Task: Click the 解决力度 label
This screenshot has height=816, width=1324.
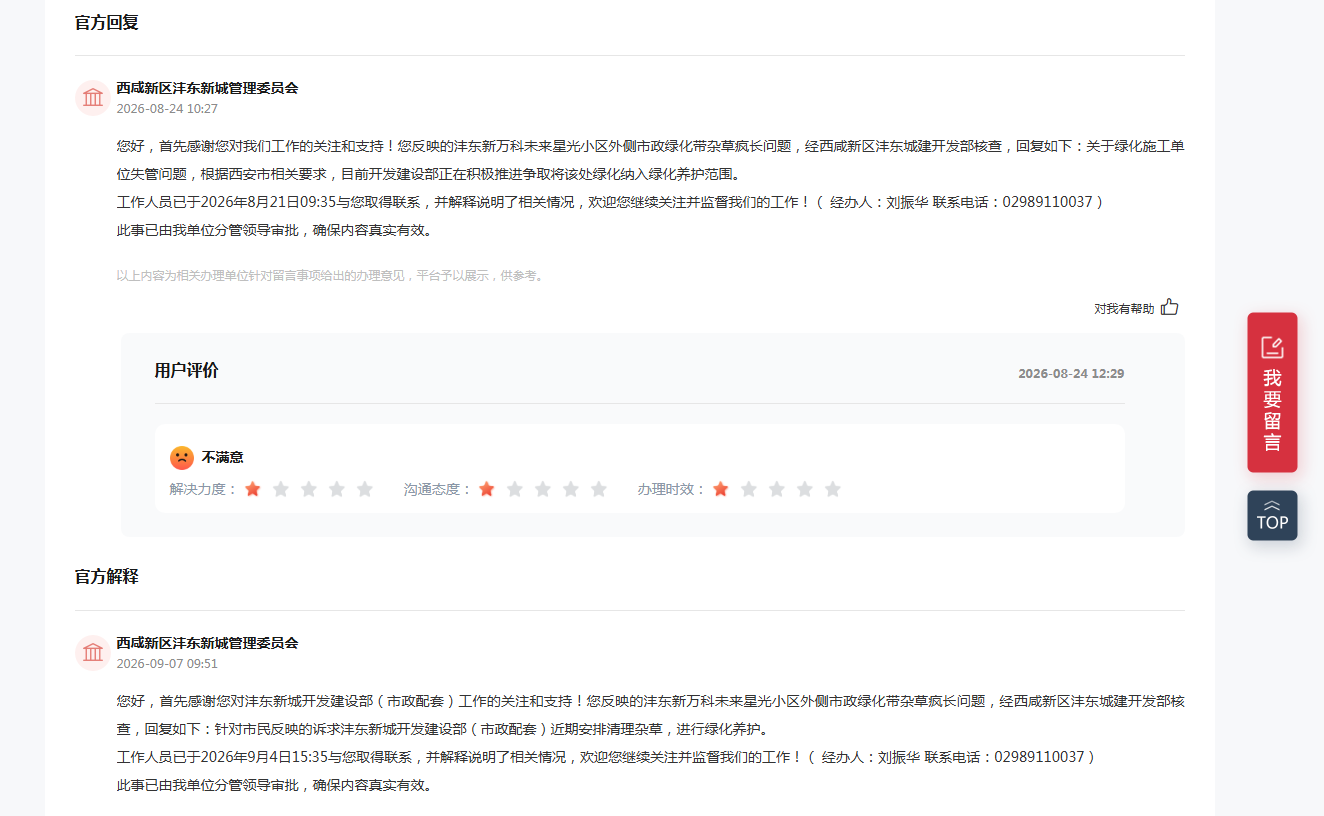Action: point(204,489)
